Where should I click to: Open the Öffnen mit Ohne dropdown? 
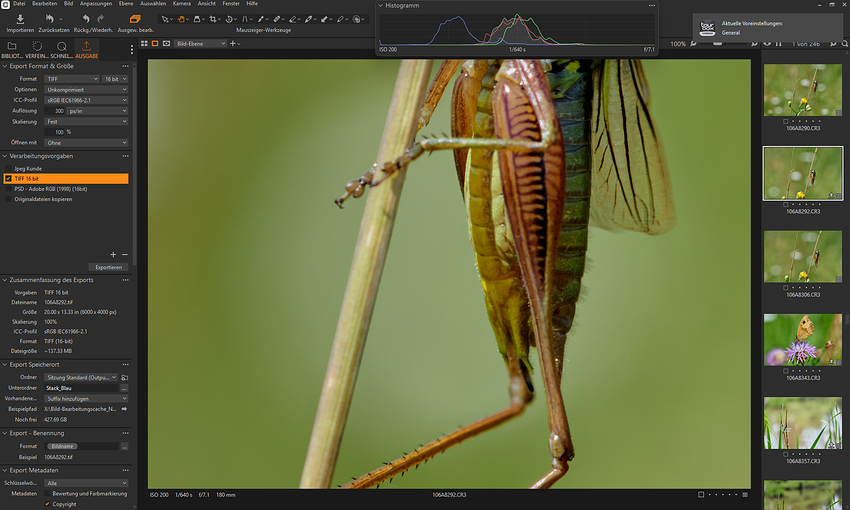(86, 143)
